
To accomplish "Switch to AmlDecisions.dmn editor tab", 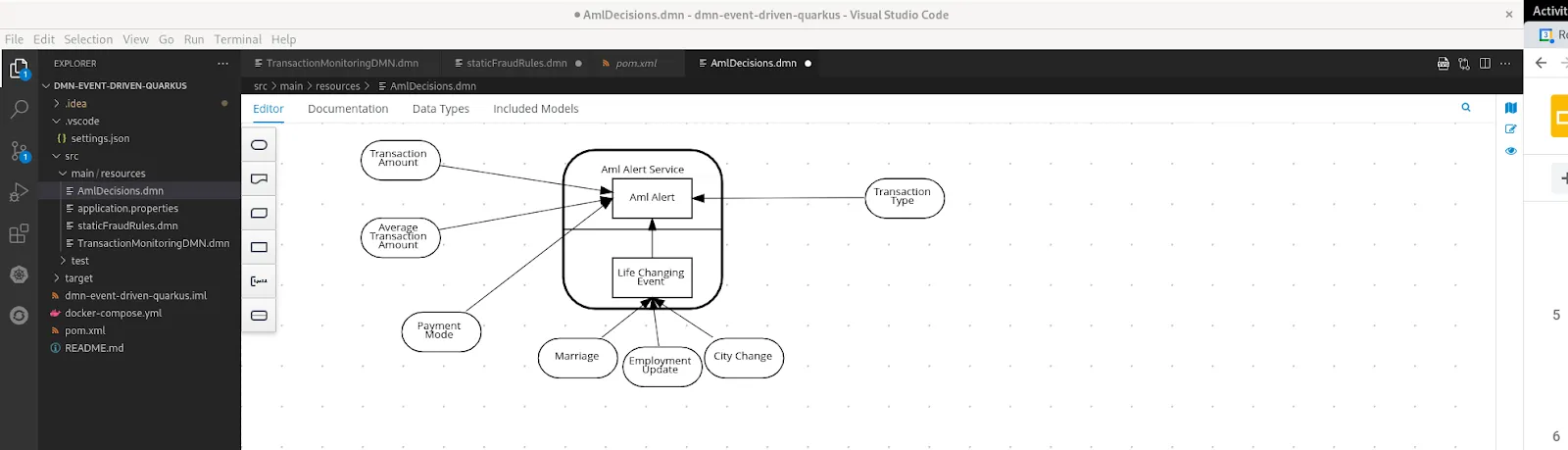I will pos(754,63).
